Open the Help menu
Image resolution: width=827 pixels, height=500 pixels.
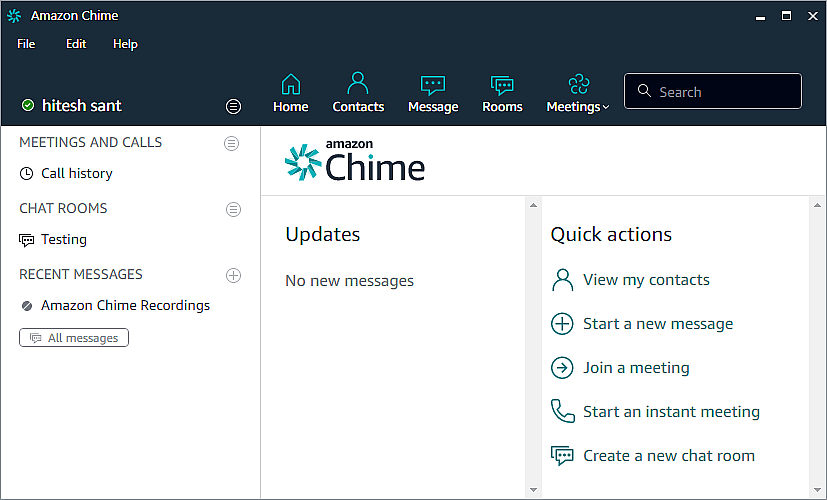coord(125,44)
